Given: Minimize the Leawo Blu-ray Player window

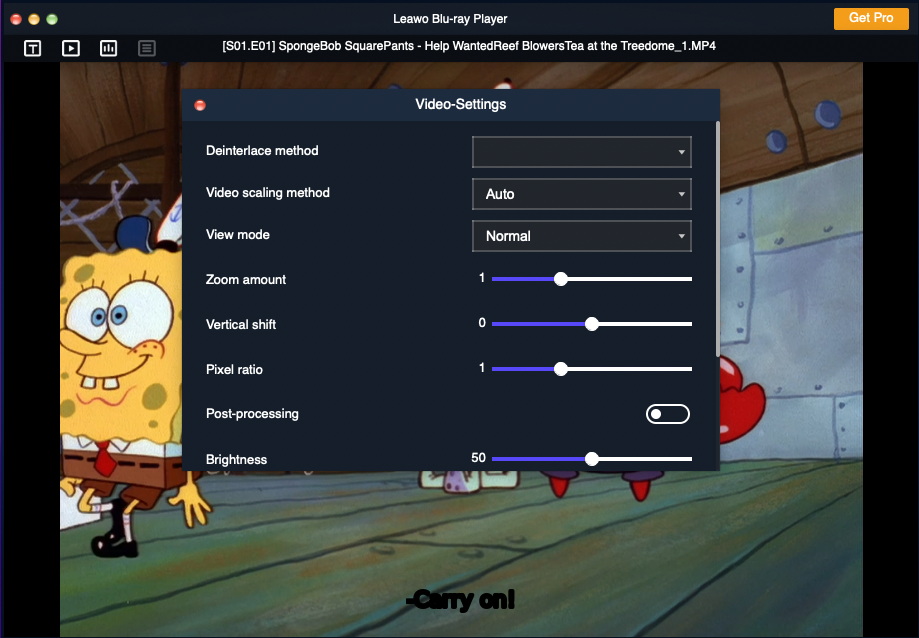Looking at the screenshot, I should (x=34, y=19).
